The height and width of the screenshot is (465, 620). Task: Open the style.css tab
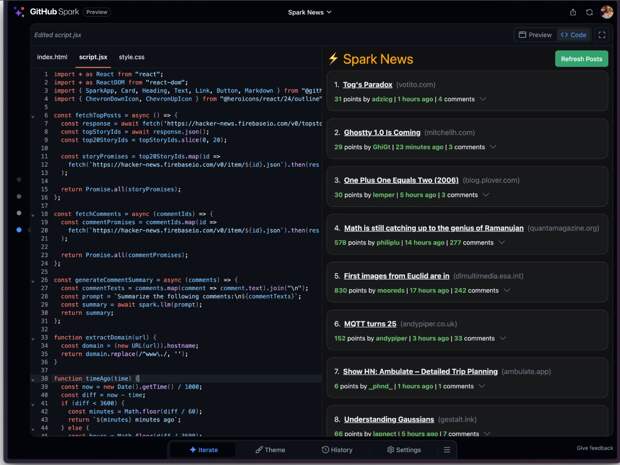(131, 57)
